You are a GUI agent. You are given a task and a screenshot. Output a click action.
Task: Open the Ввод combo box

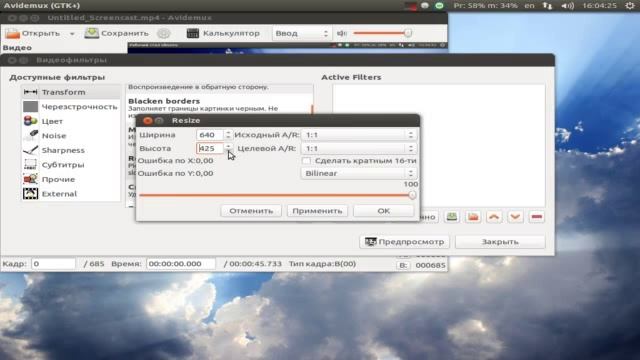coord(301,33)
